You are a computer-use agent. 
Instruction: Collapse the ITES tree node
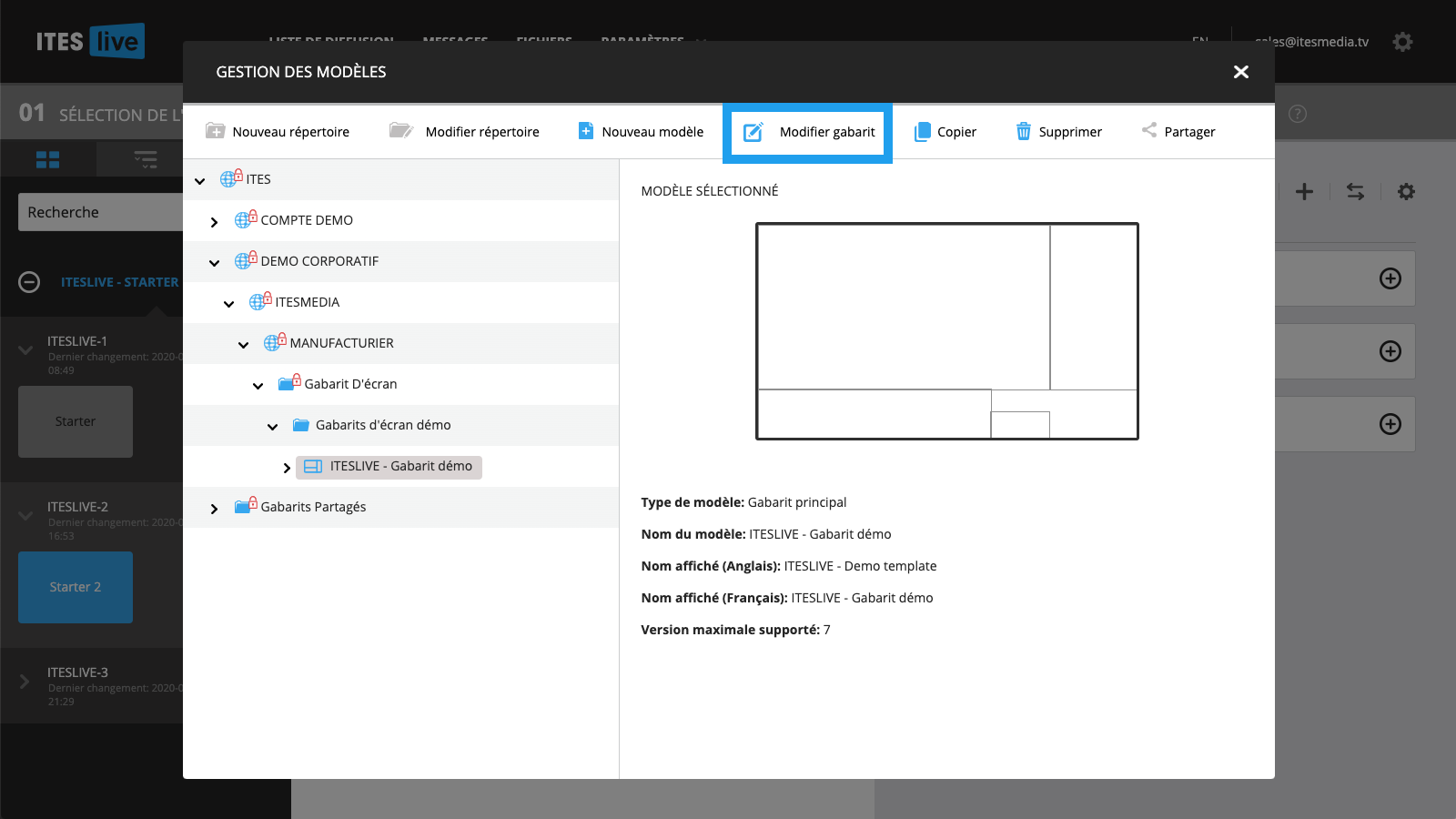(200, 181)
